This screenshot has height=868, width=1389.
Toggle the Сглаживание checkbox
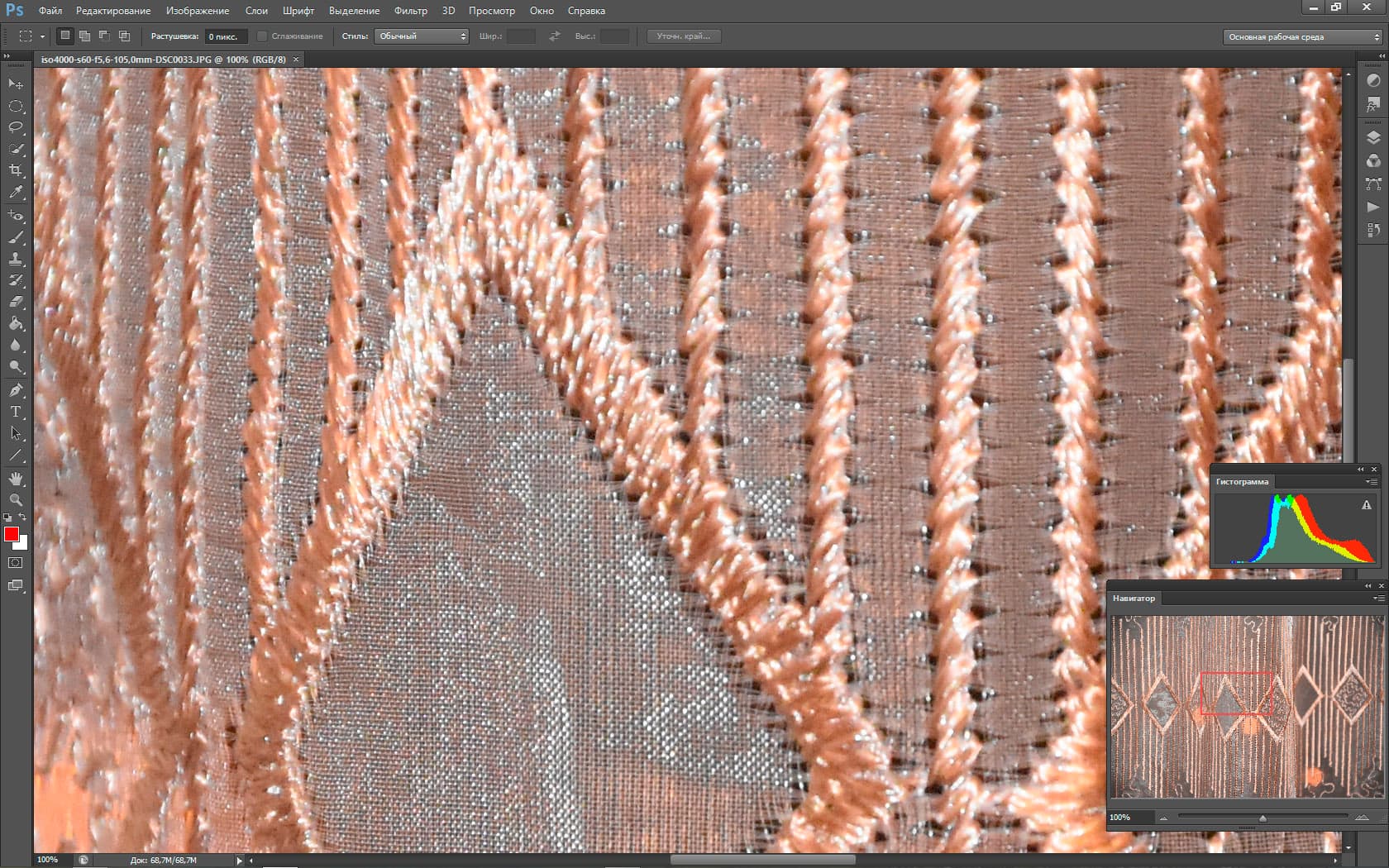pyautogui.click(x=262, y=36)
